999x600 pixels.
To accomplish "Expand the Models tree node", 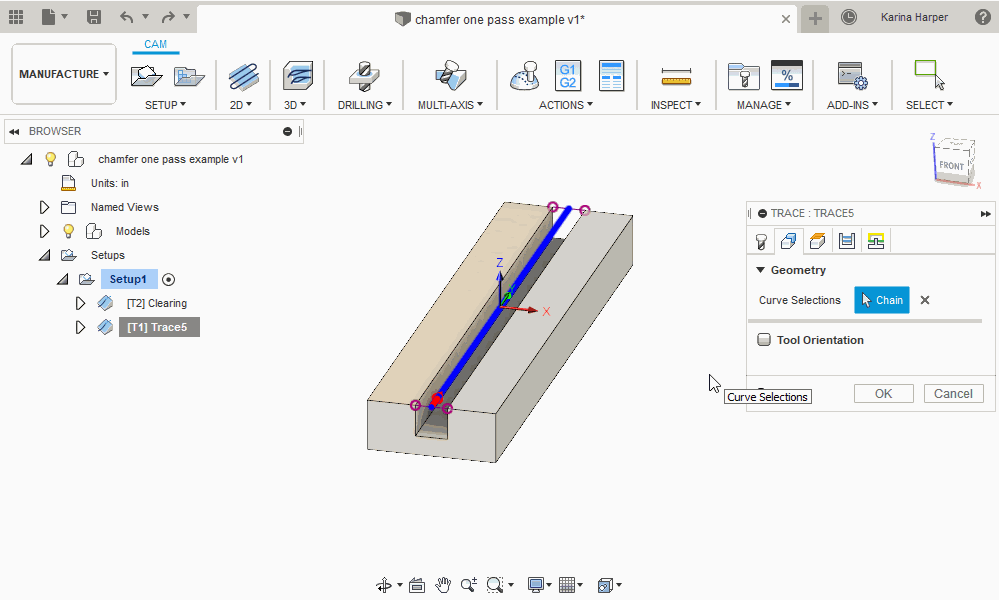I will (44, 231).
